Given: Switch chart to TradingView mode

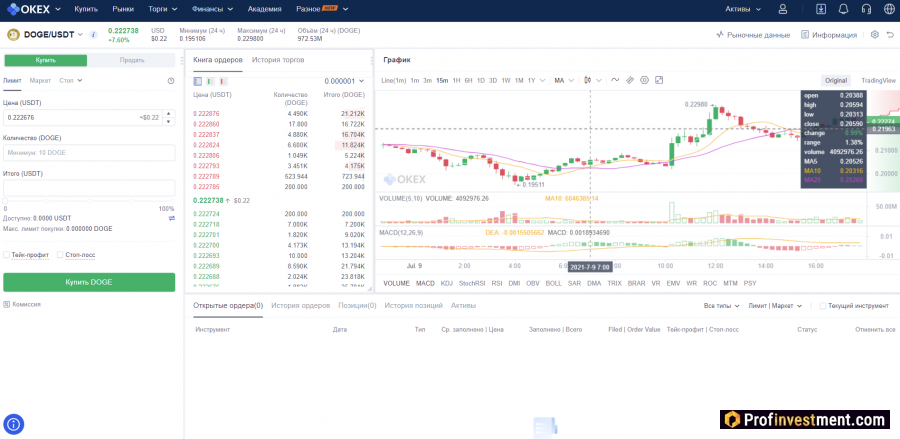Looking at the screenshot, I should tap(878, 81).
